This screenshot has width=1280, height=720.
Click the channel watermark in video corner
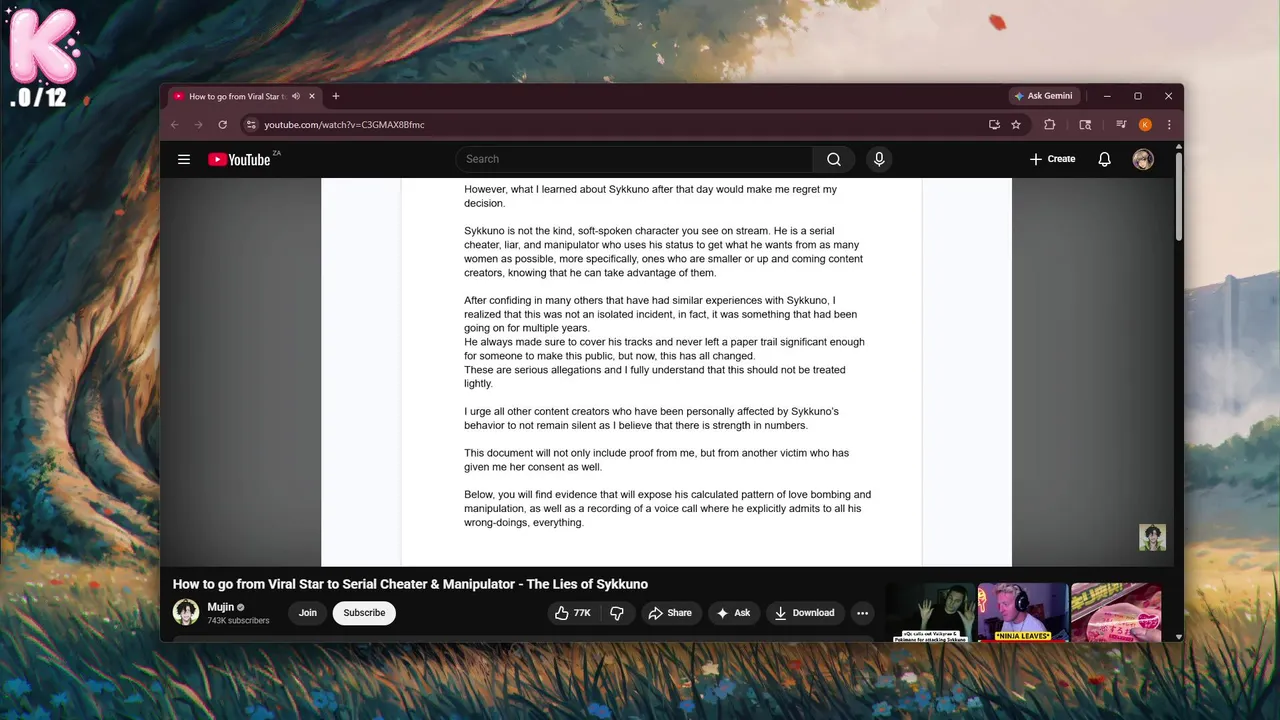coord(1152,537)
